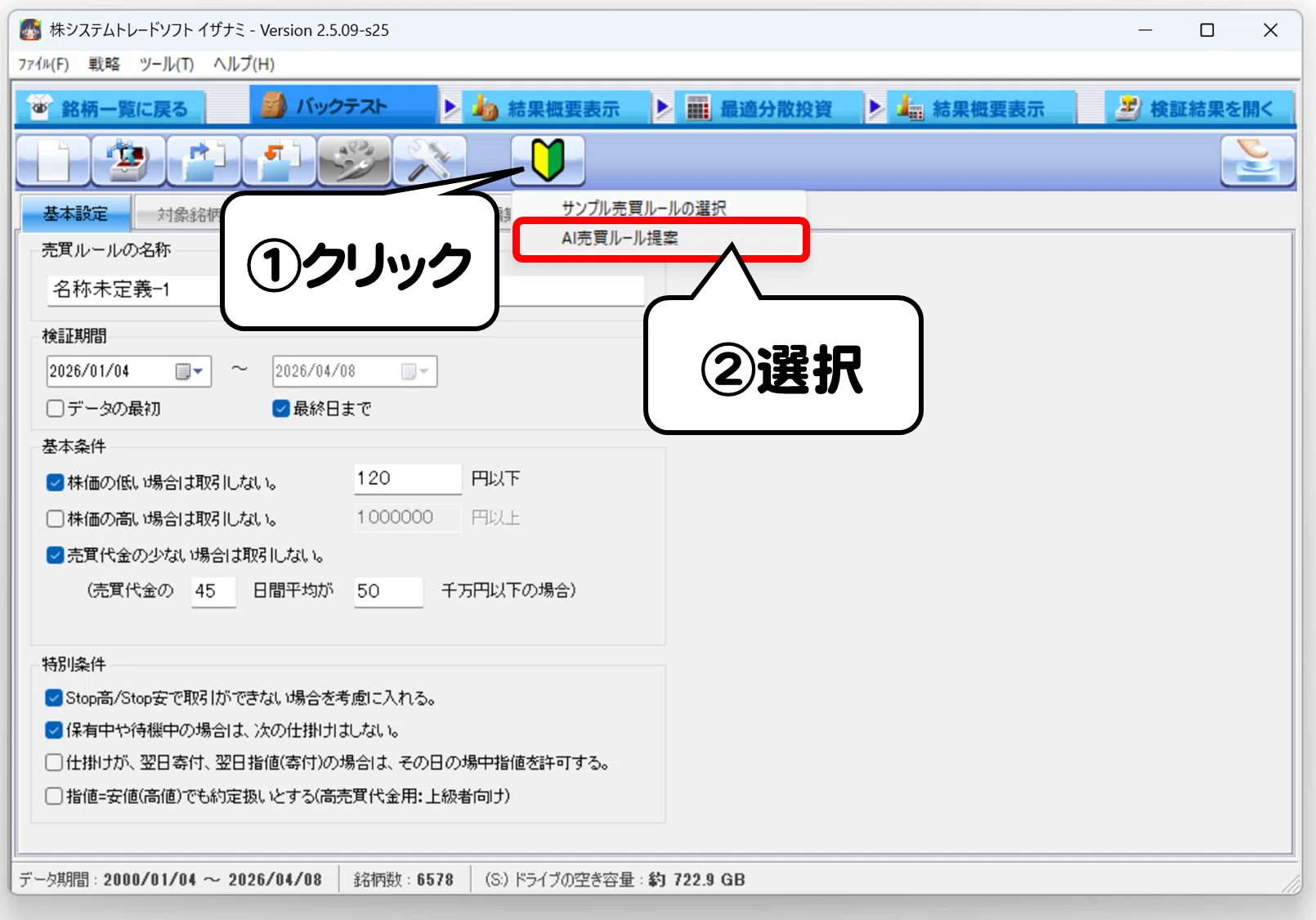Screen dimensions: 1316x920
Task: Toggle the データの最初 checkbox
Action: tap(55, 408)
